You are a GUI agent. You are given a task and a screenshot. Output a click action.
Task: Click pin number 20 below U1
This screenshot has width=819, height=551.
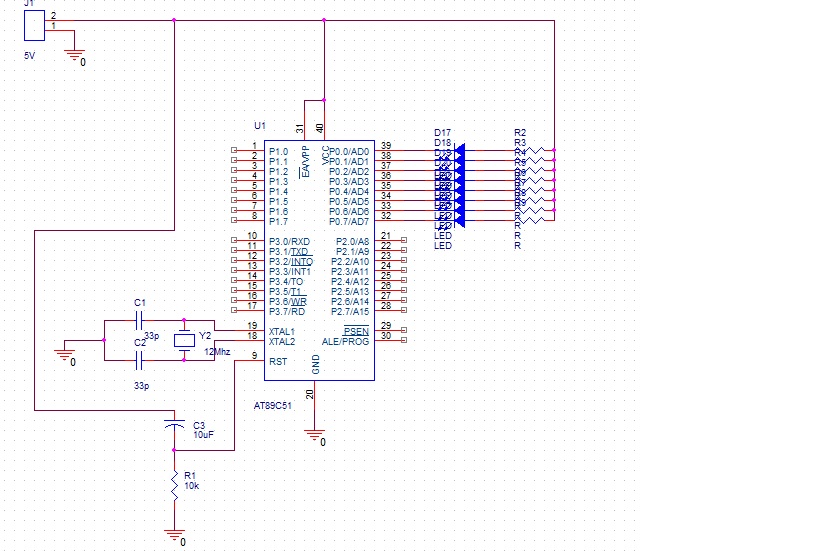[x=310, y=394]
